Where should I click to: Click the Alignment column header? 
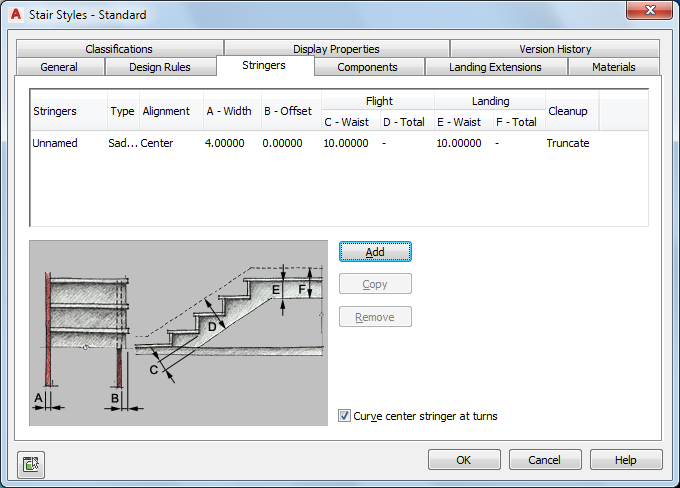click(171, 111)
